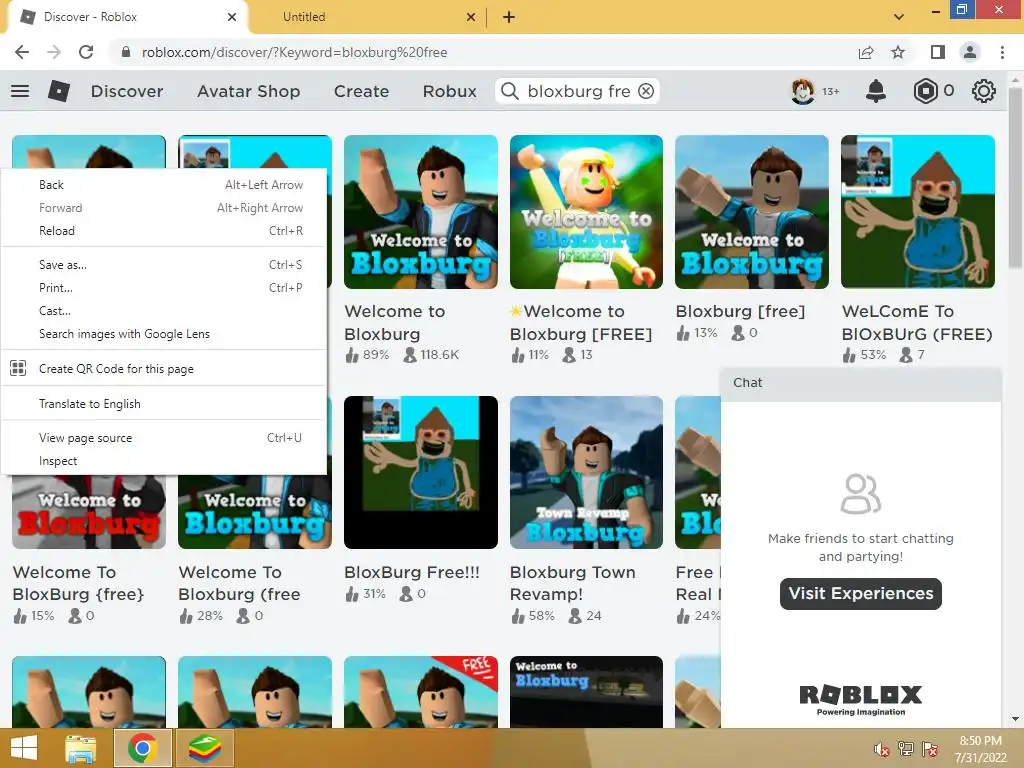1024x768 pixels.
Task: Choose Create QR Code for this page
Action: (164, 369)
